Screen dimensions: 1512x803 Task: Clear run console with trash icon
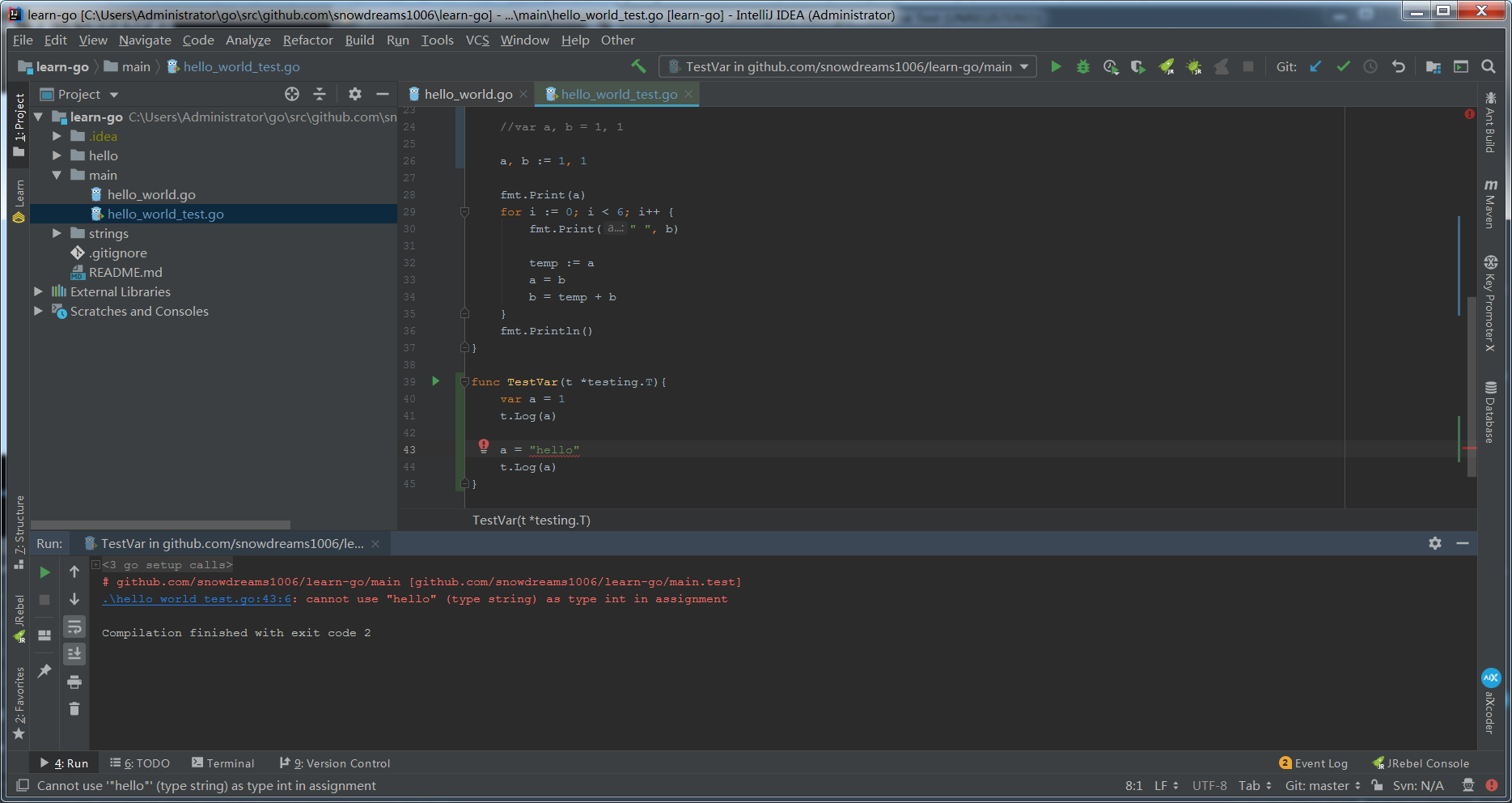(x=74, y=709)
